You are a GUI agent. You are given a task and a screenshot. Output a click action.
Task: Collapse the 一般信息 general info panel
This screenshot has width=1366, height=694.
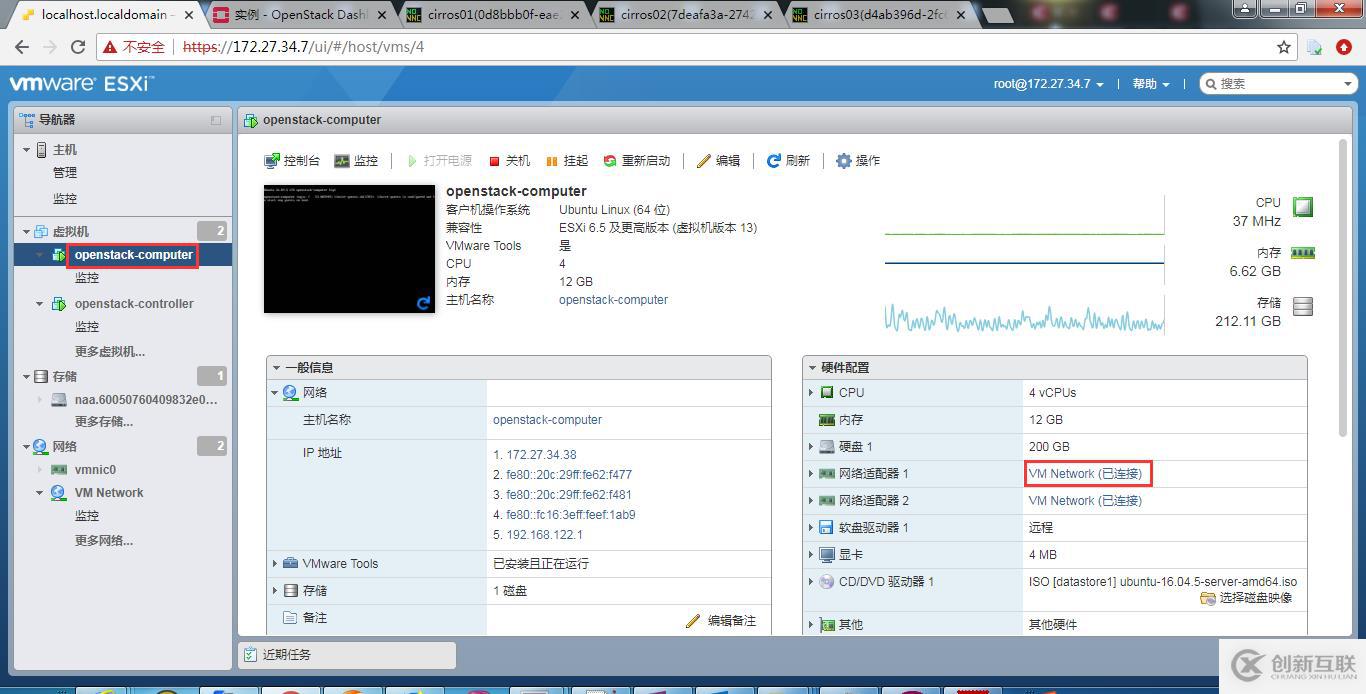[277, 368]
